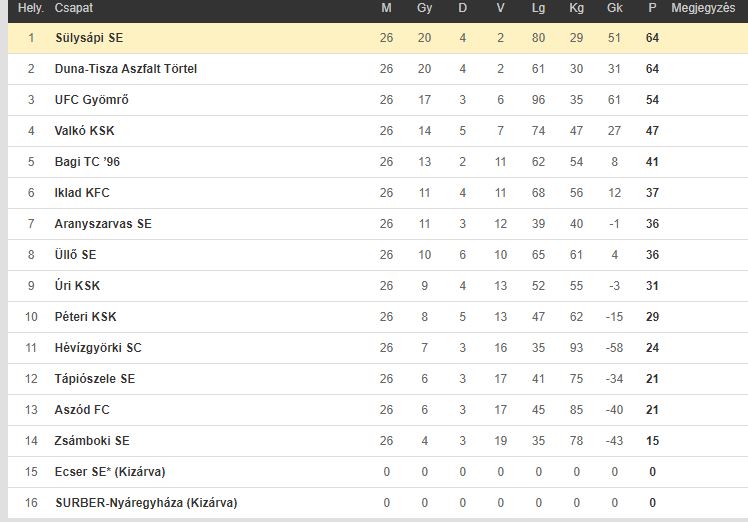748x522 pixels.
Task: Open Hévízgyörki SC team page
Action: (x=98, y=348)
